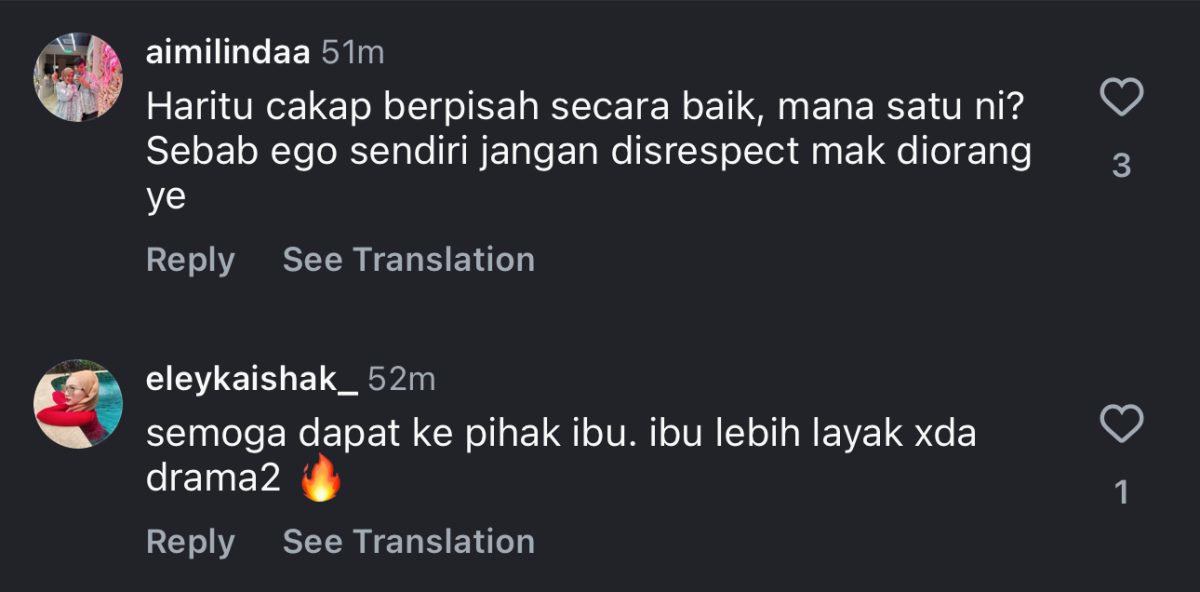Click the 52m timestamp
1200x592 pixels.
tap(402, 379)
